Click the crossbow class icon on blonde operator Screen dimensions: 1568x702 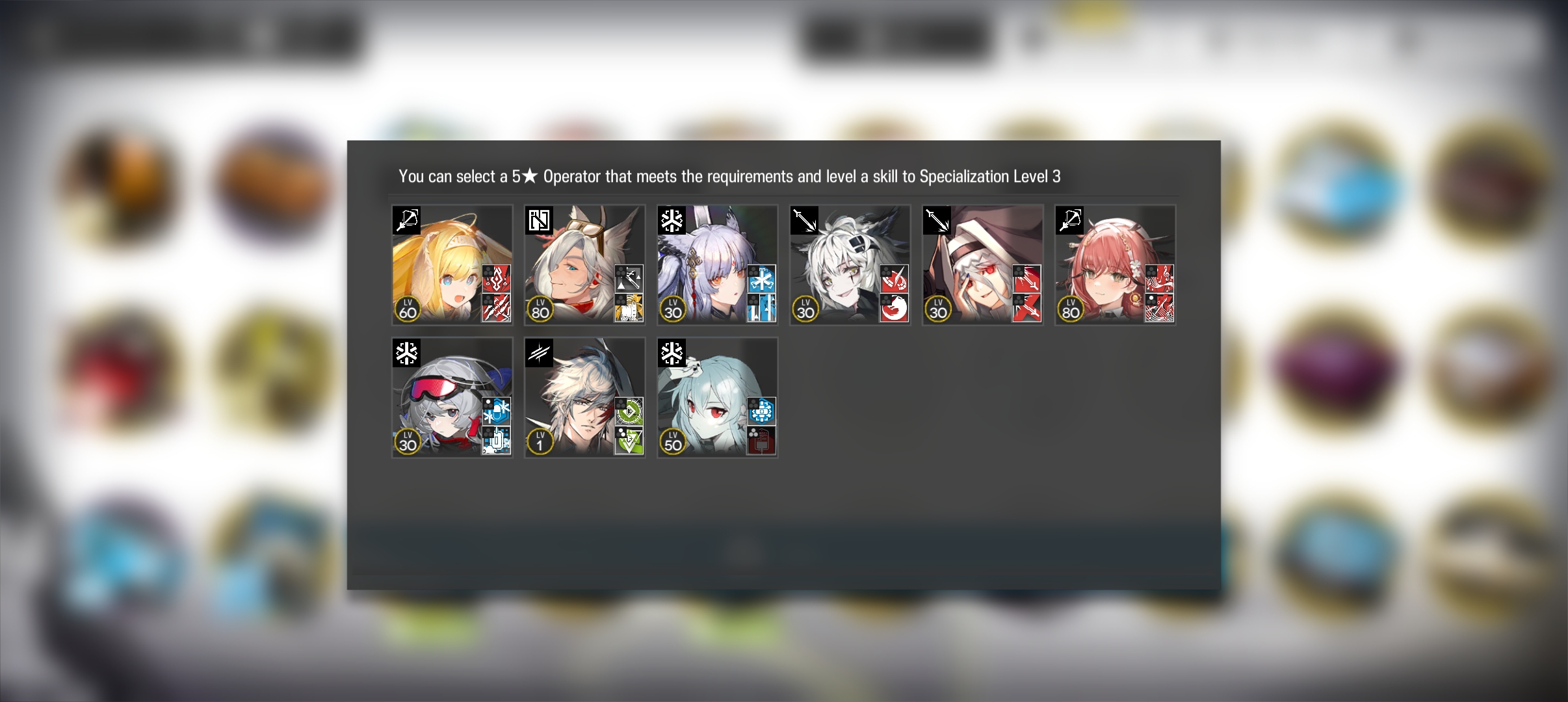406,220
